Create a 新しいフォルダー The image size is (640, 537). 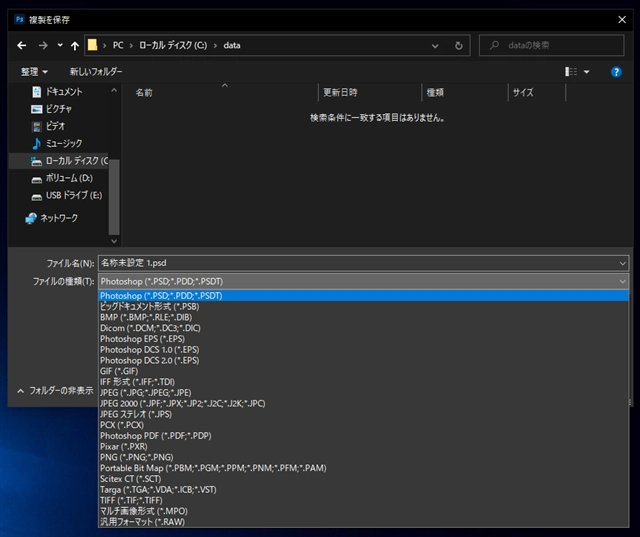(x=96, y=72)
